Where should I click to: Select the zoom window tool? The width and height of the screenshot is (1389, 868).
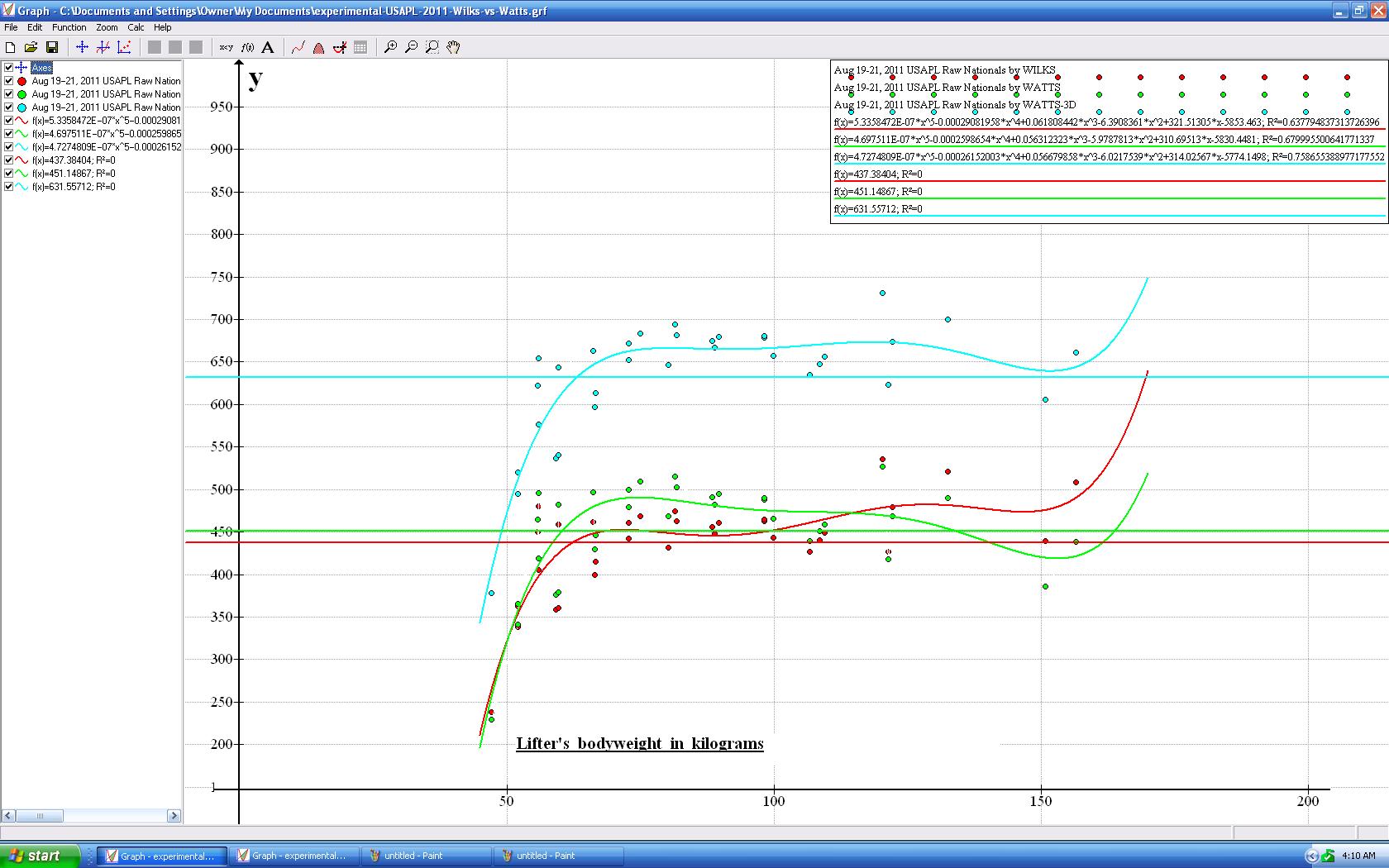(432, 47)
